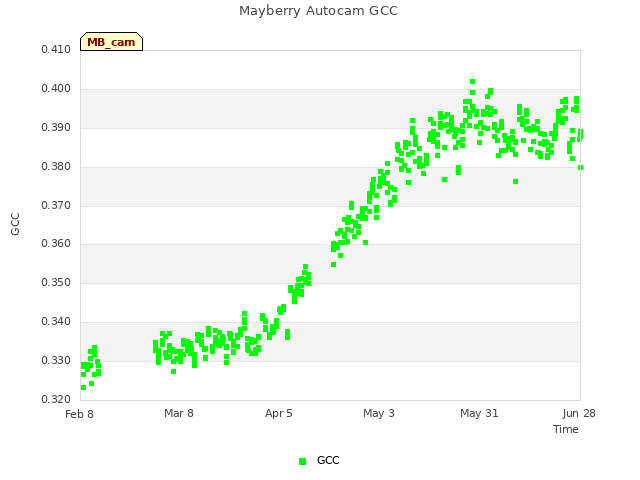The width and height of the screenshot is (640, 480).
Task: Click the 0.370 y-axis value
Action: coord(56,205)
